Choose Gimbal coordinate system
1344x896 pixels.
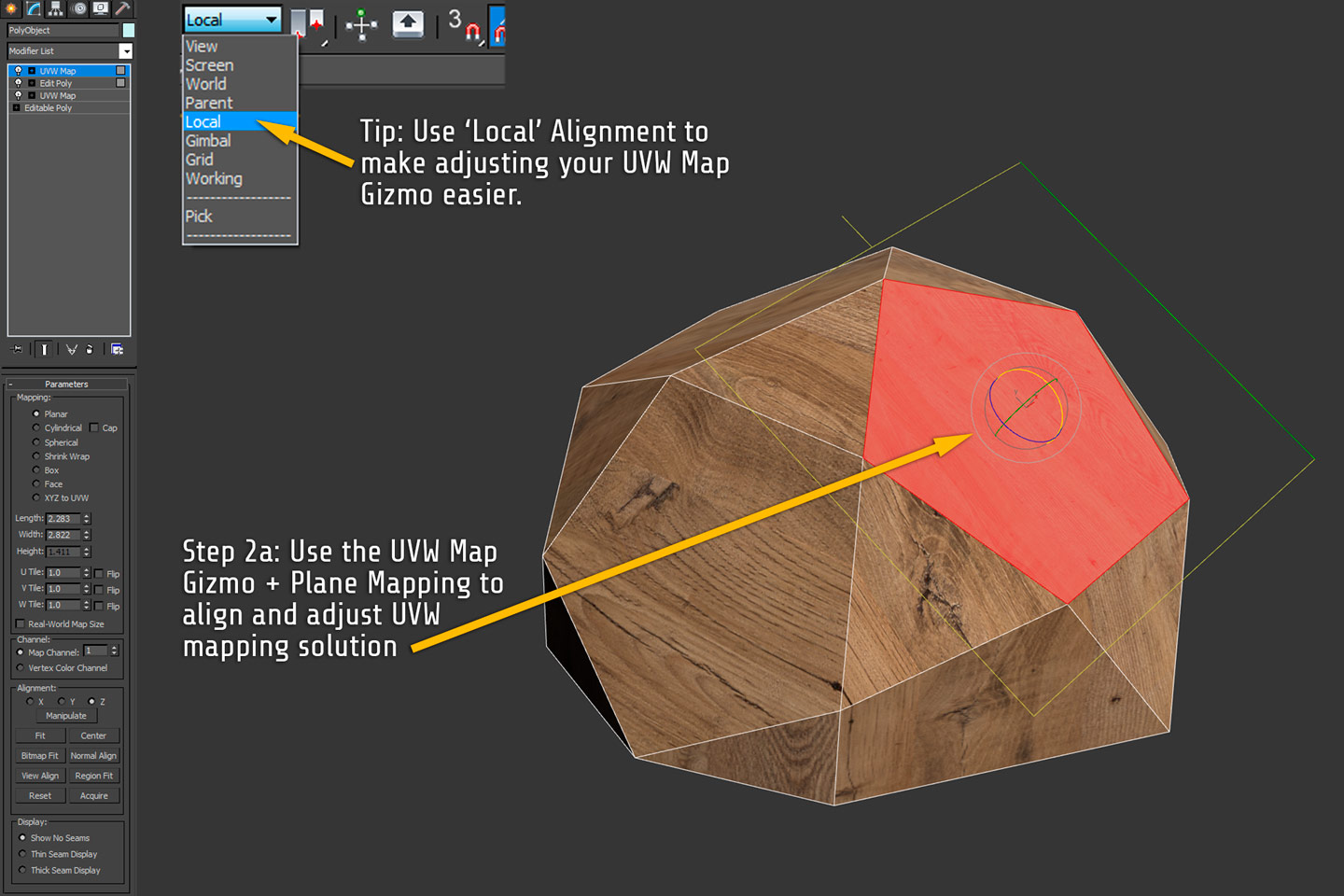coord(240,141)
